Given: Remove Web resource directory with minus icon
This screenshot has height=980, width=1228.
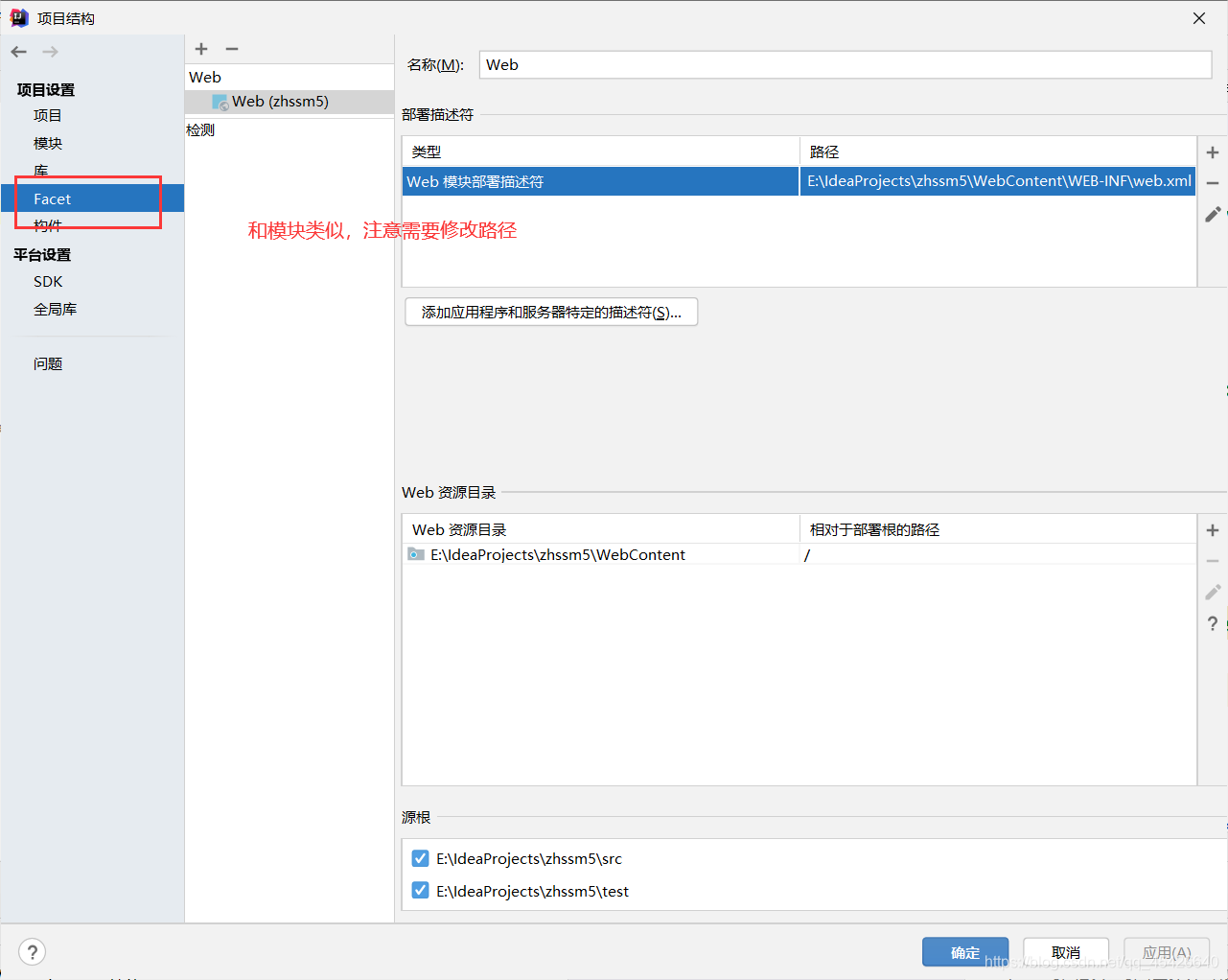Looking at the screenshot, I should point(1213,561).
